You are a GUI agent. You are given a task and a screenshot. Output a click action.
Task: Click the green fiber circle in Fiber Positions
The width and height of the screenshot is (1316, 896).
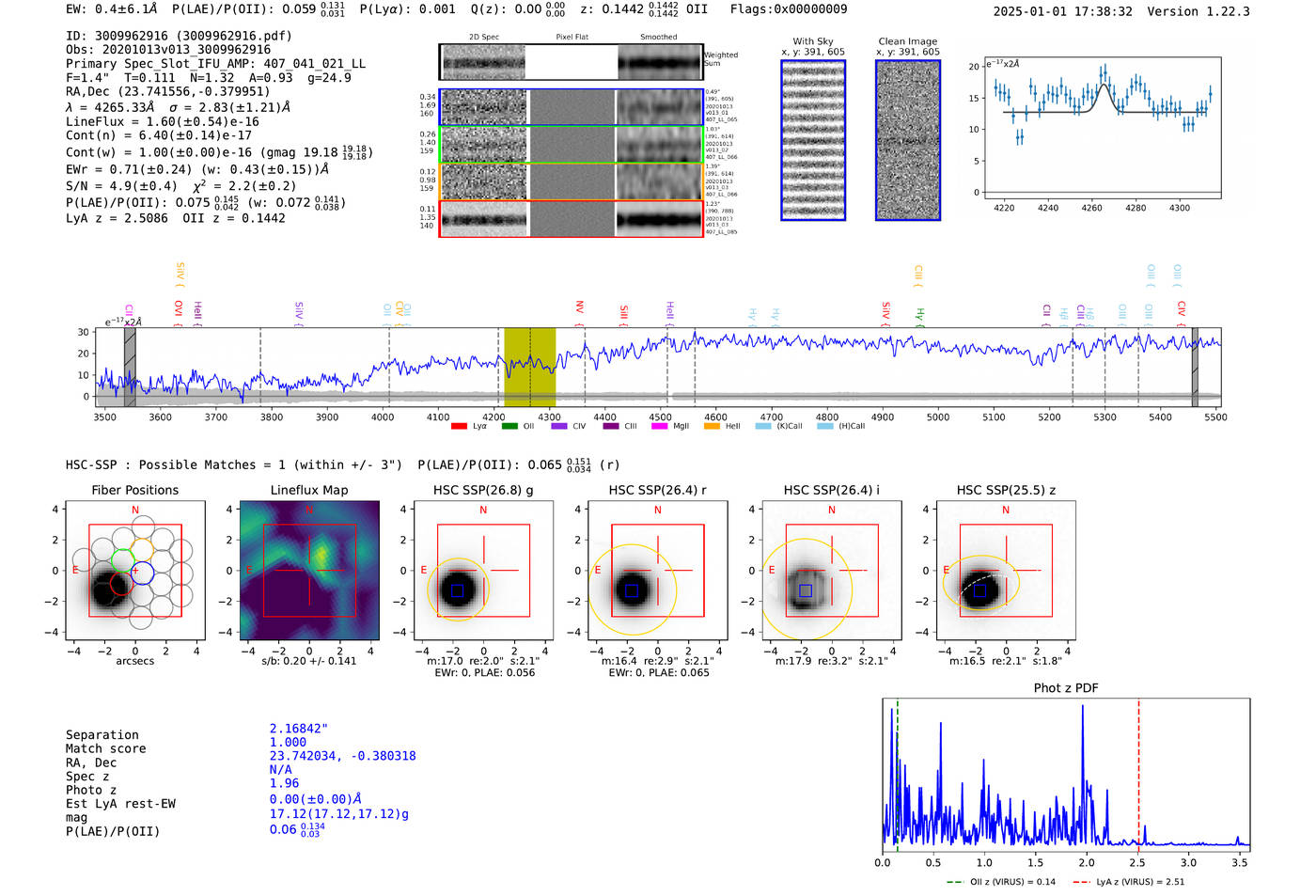point(123,559)
